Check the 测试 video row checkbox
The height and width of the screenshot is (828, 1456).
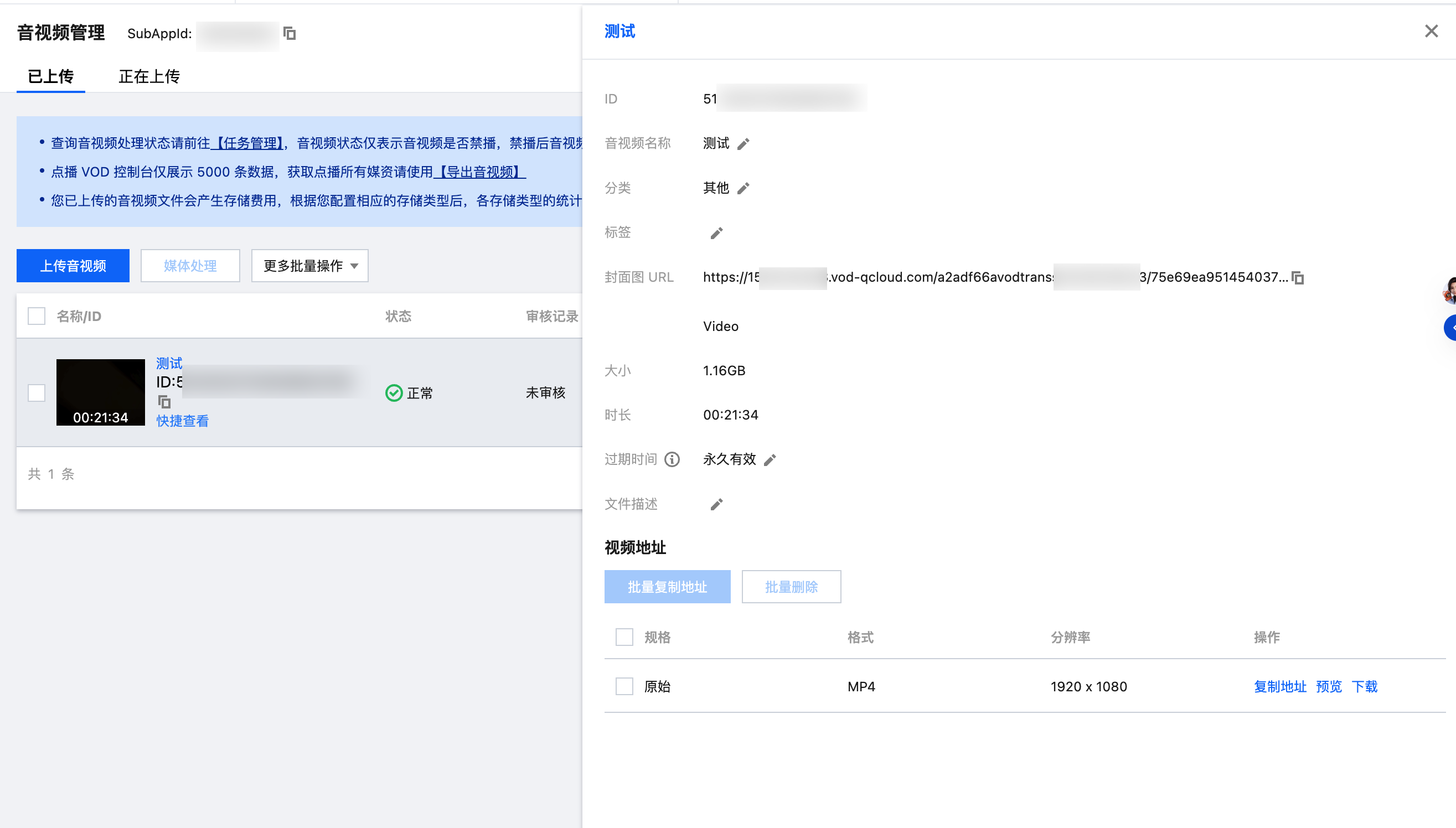(x=37, y=393)
